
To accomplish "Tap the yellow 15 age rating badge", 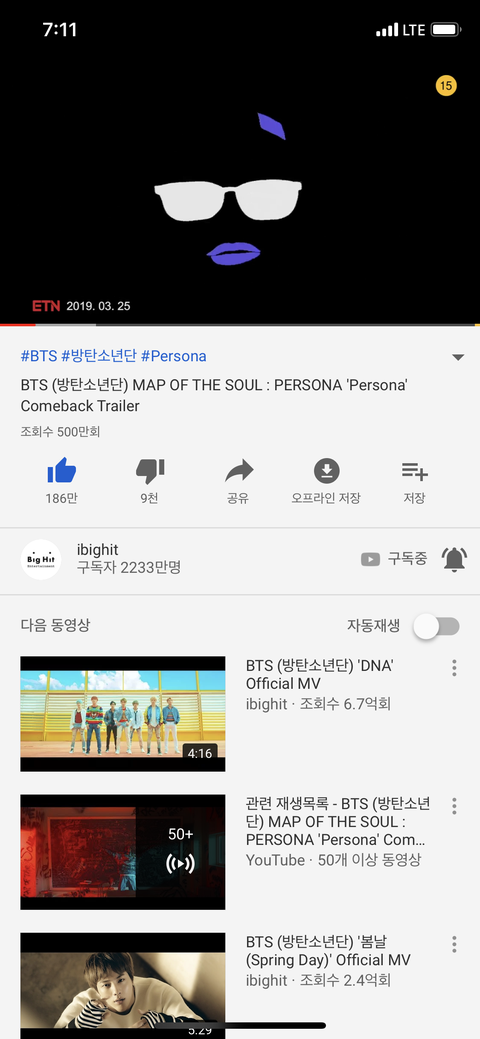I will [446, 85].
